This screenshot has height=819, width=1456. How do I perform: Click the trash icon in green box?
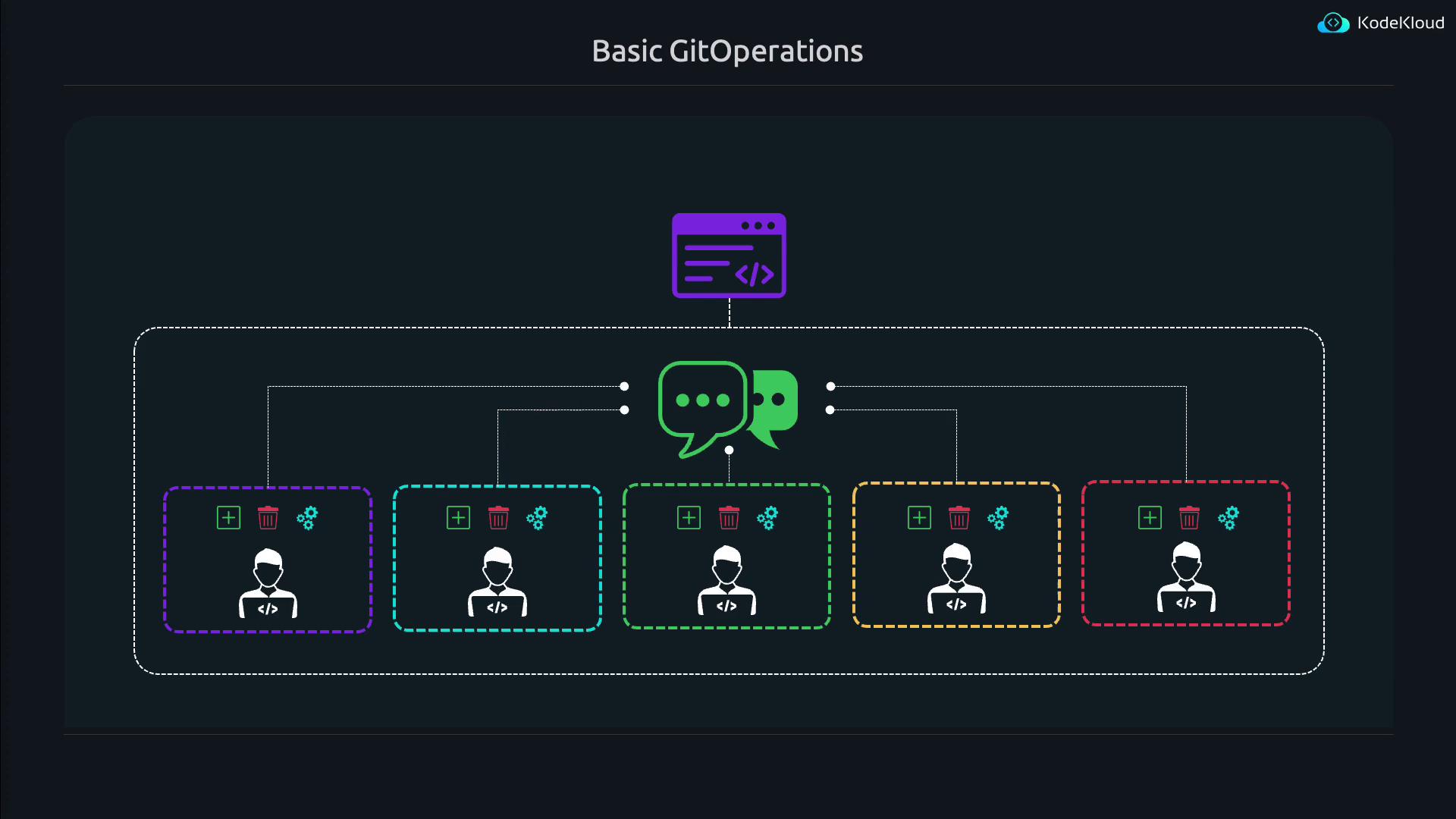[x=729, y=518]
